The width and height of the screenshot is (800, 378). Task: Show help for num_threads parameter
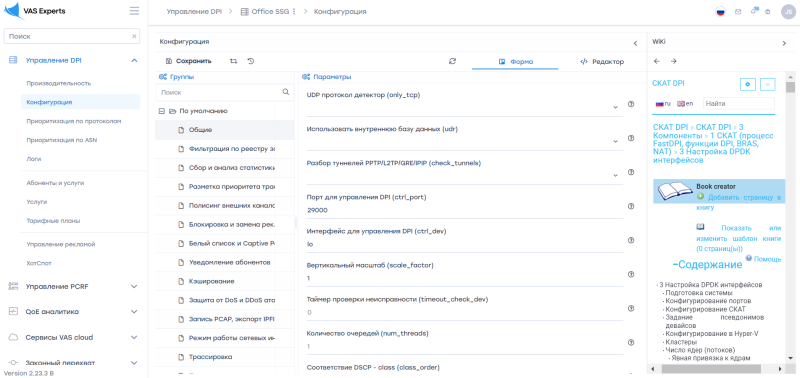(631, 342)
